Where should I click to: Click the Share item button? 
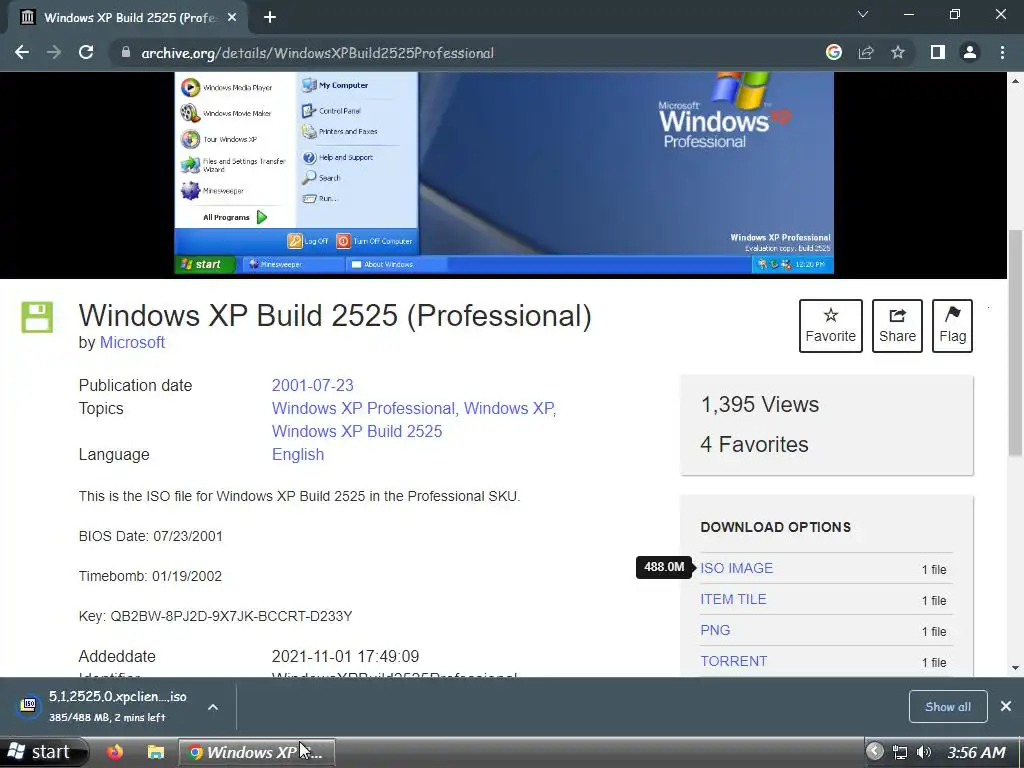pos(897,326)
